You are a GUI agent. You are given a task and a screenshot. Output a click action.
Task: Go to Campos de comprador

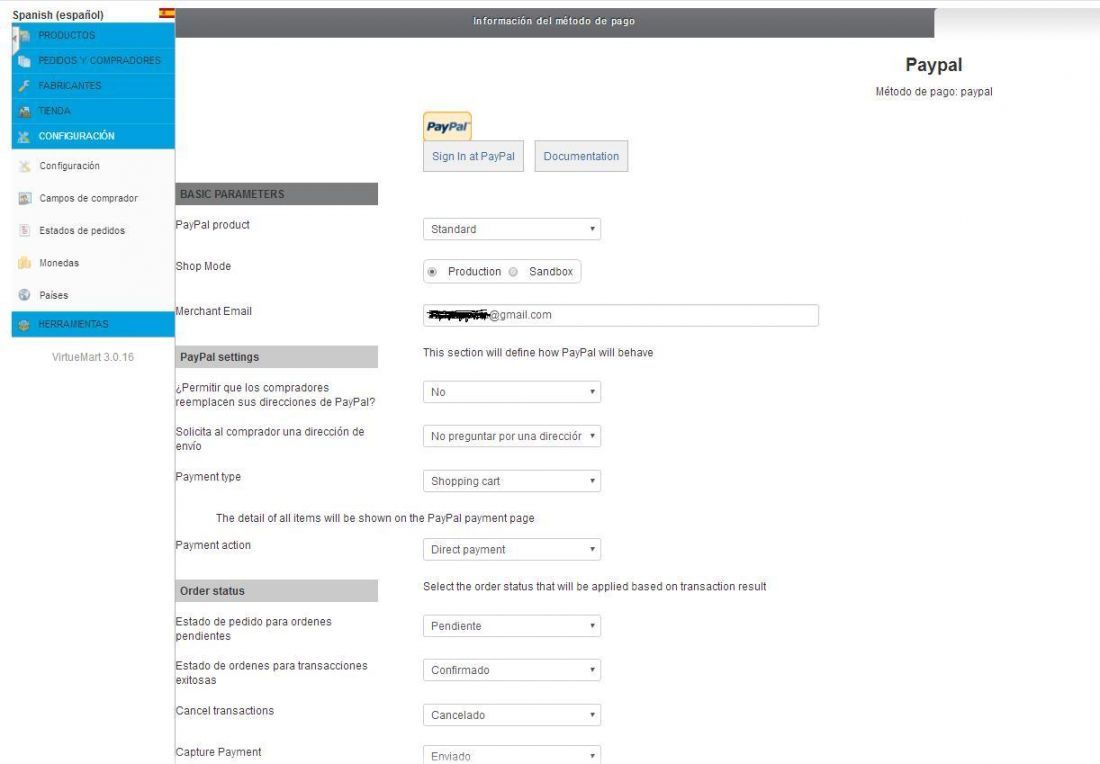88,199
